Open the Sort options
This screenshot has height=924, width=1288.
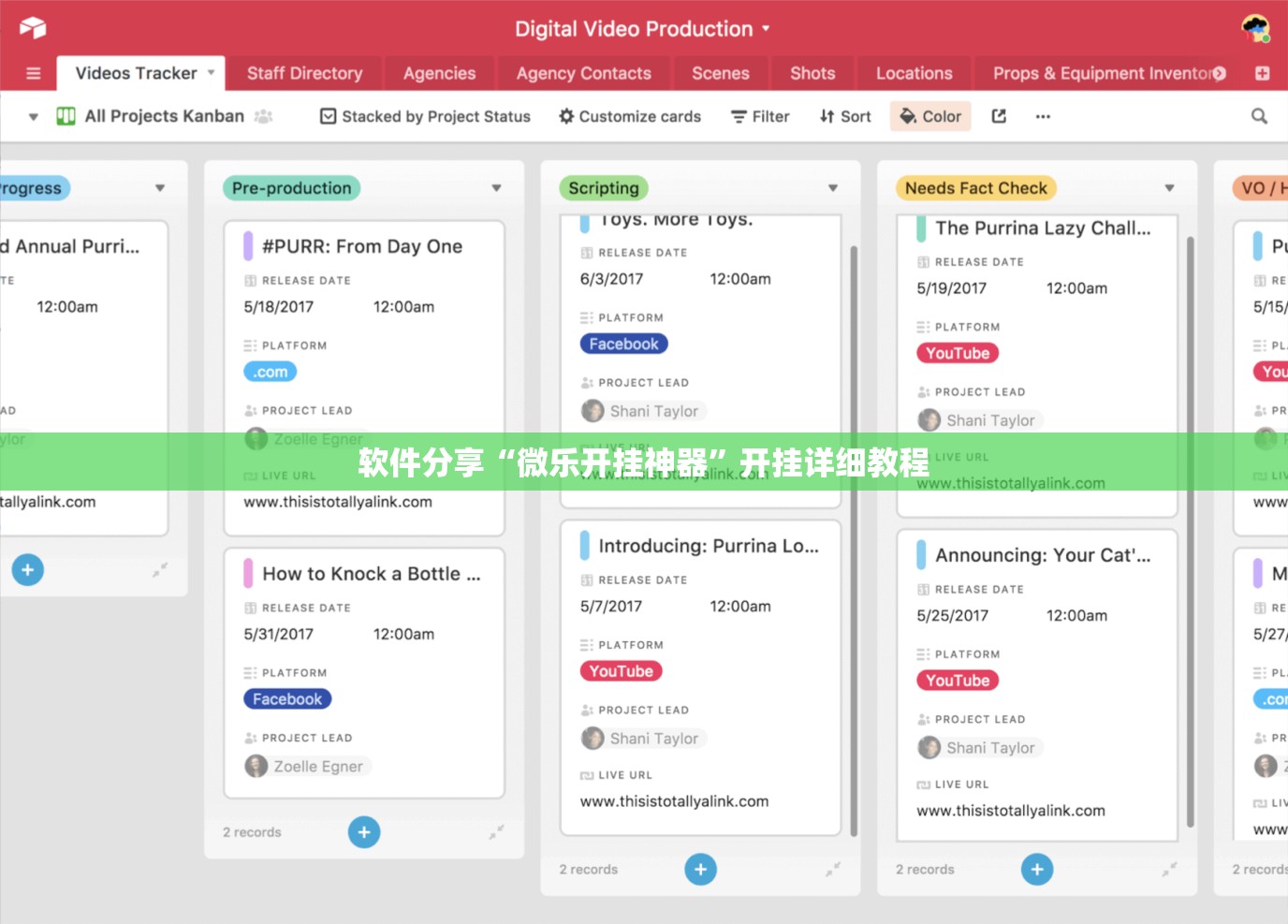[x=845, y=116]
